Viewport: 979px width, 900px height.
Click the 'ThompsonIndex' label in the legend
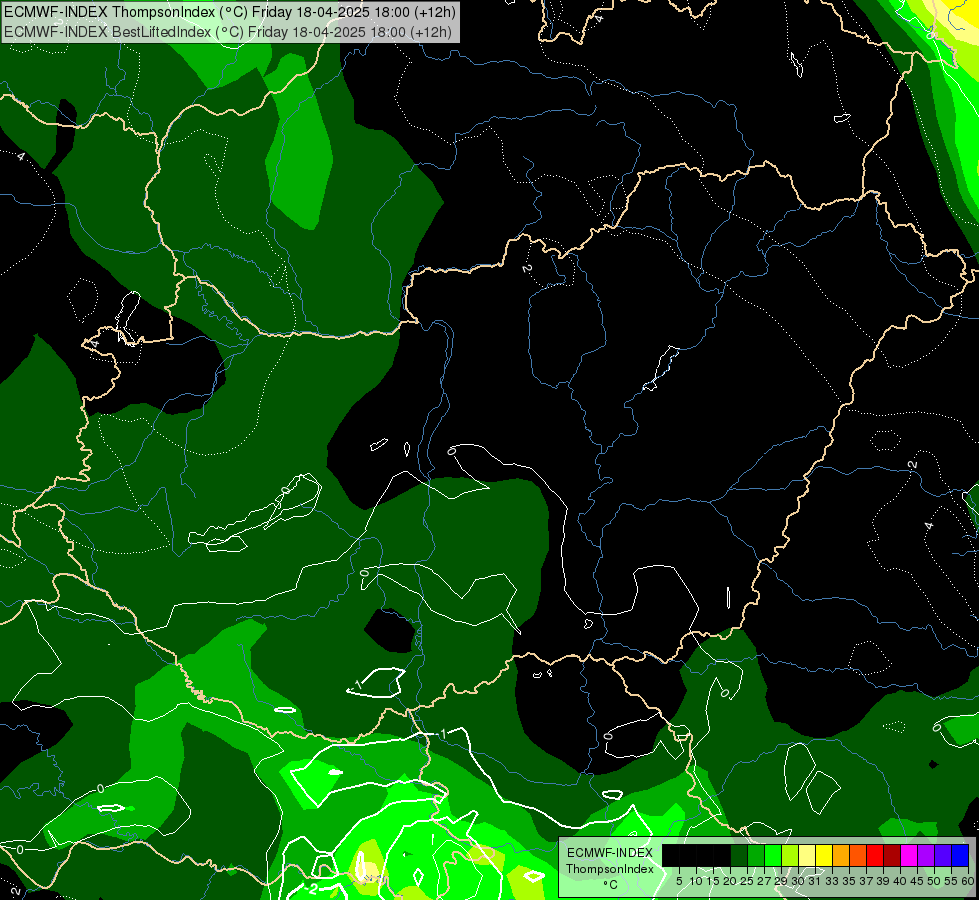[x=610, y=869]
